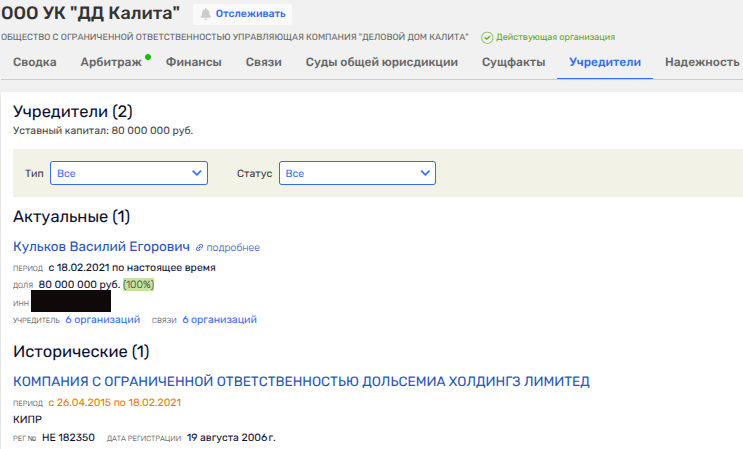Switch to the Надежность tab

tap(701, 63)
